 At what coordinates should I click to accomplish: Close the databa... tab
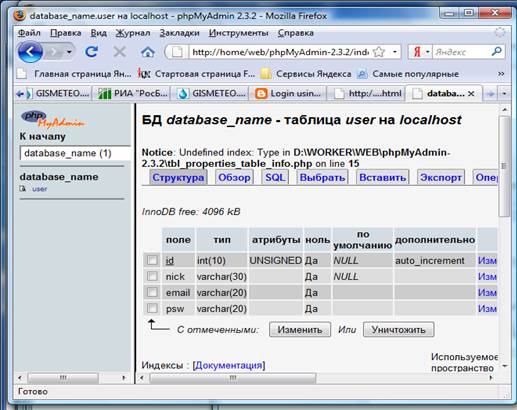click(471, 94)
